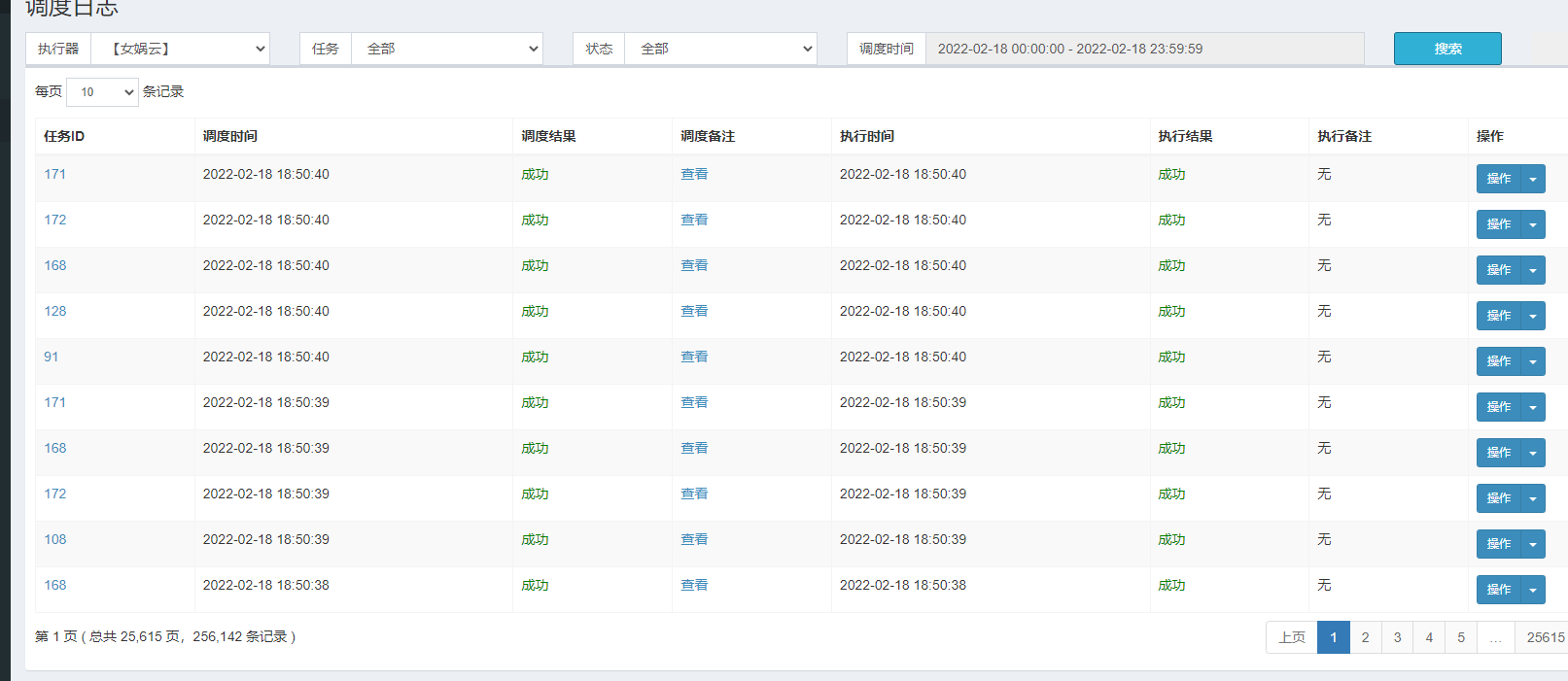Screen dimensions: 1568x681
Task: Go to pagination page 3
Action: pyautogui.click(x=1398, y=637)
